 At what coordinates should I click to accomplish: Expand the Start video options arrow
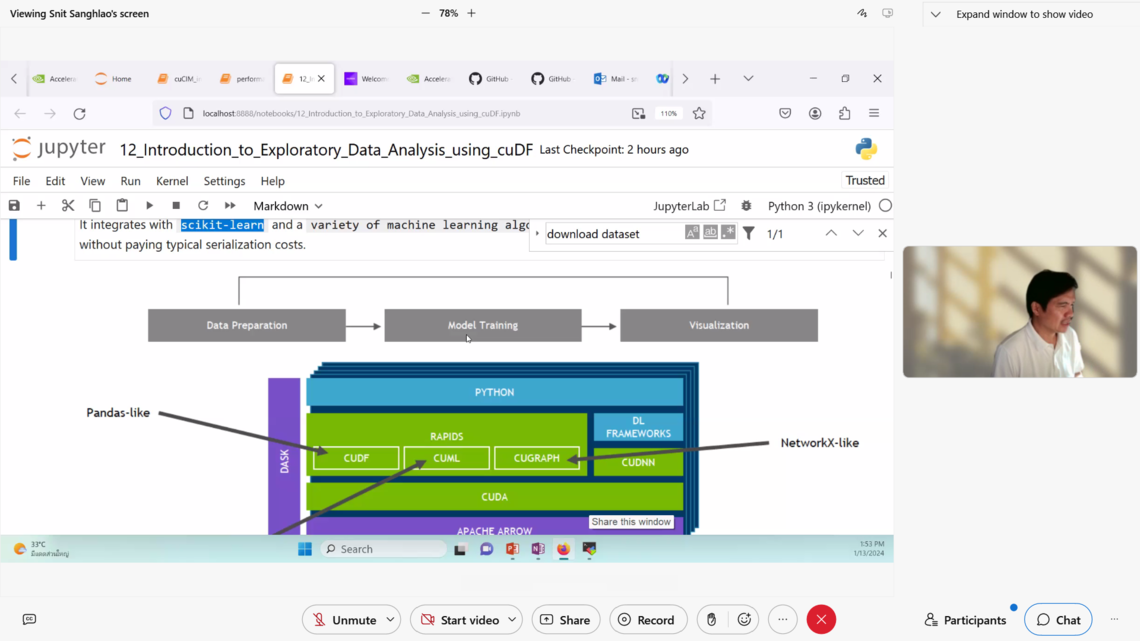coord(512,620)
